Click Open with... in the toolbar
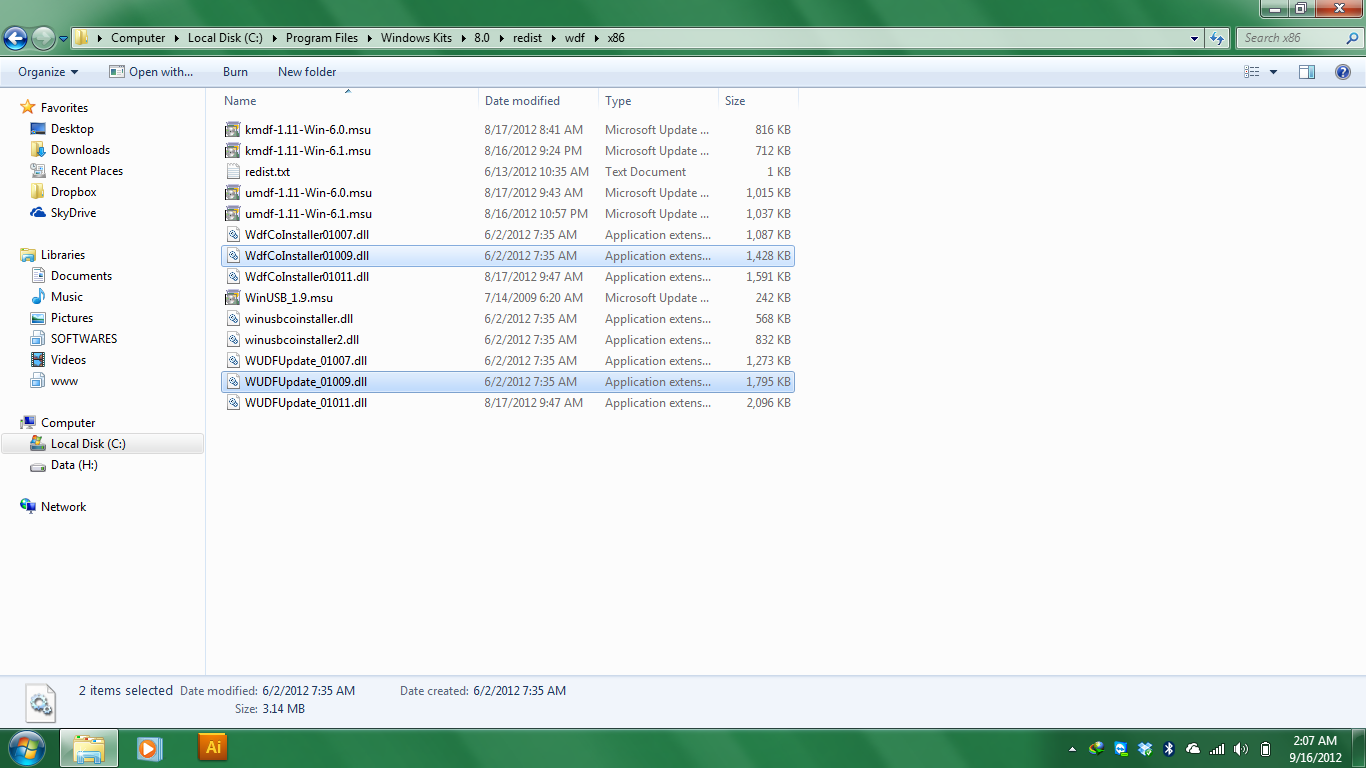 [x=151, y=72]
